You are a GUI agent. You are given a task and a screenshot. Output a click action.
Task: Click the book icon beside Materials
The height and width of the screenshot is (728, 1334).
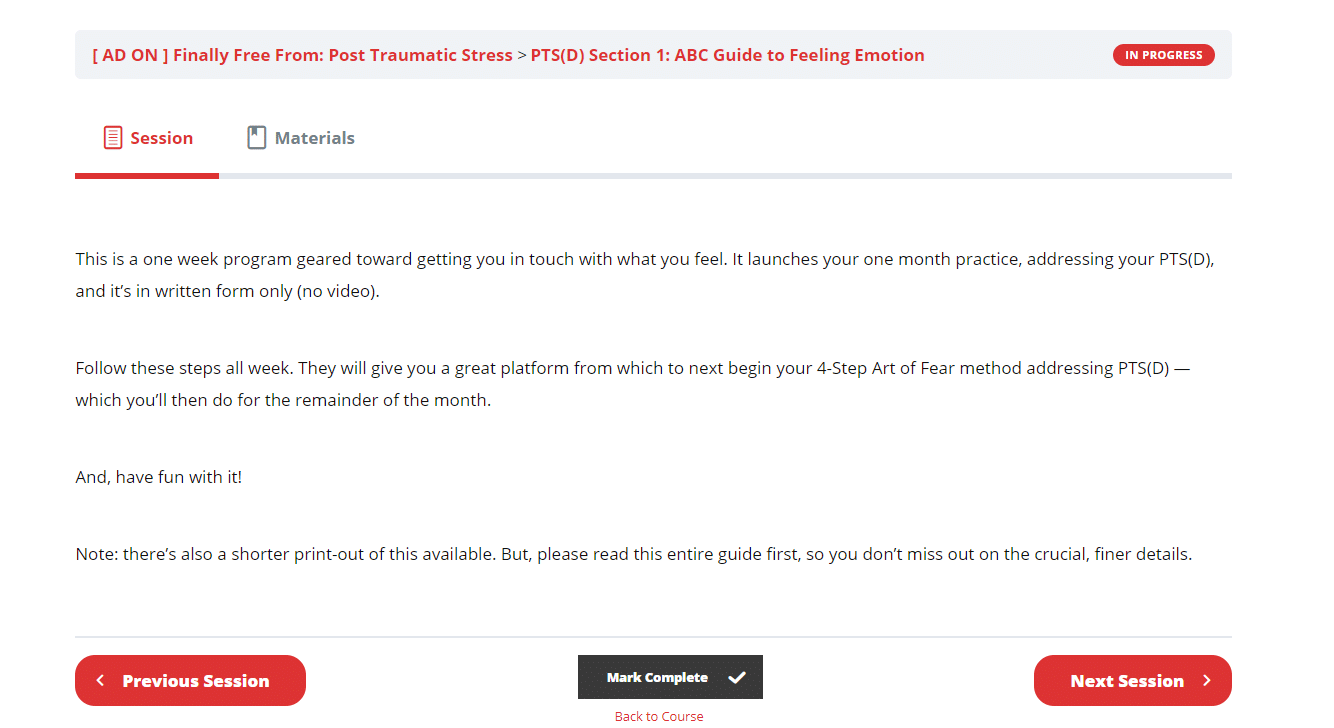[257, 138]
